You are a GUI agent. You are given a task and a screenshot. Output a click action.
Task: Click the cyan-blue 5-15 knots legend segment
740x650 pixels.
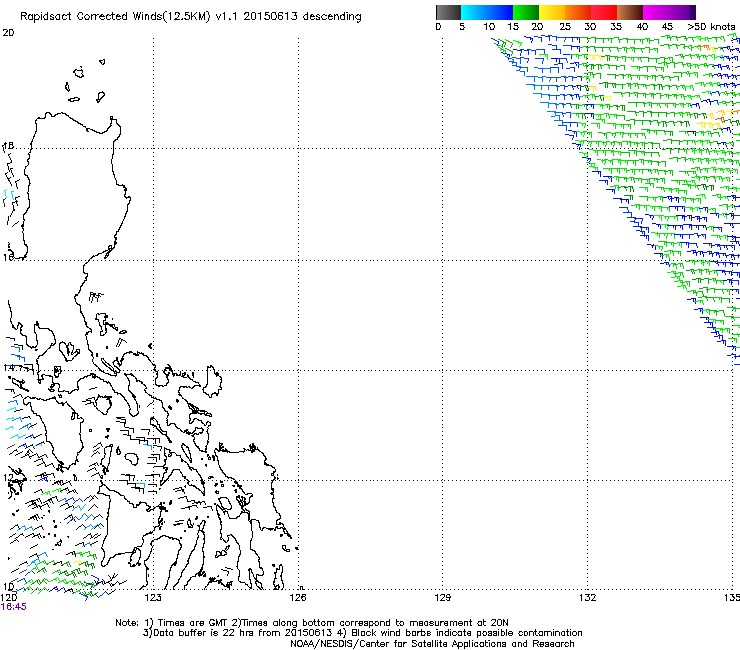point(487,12)
